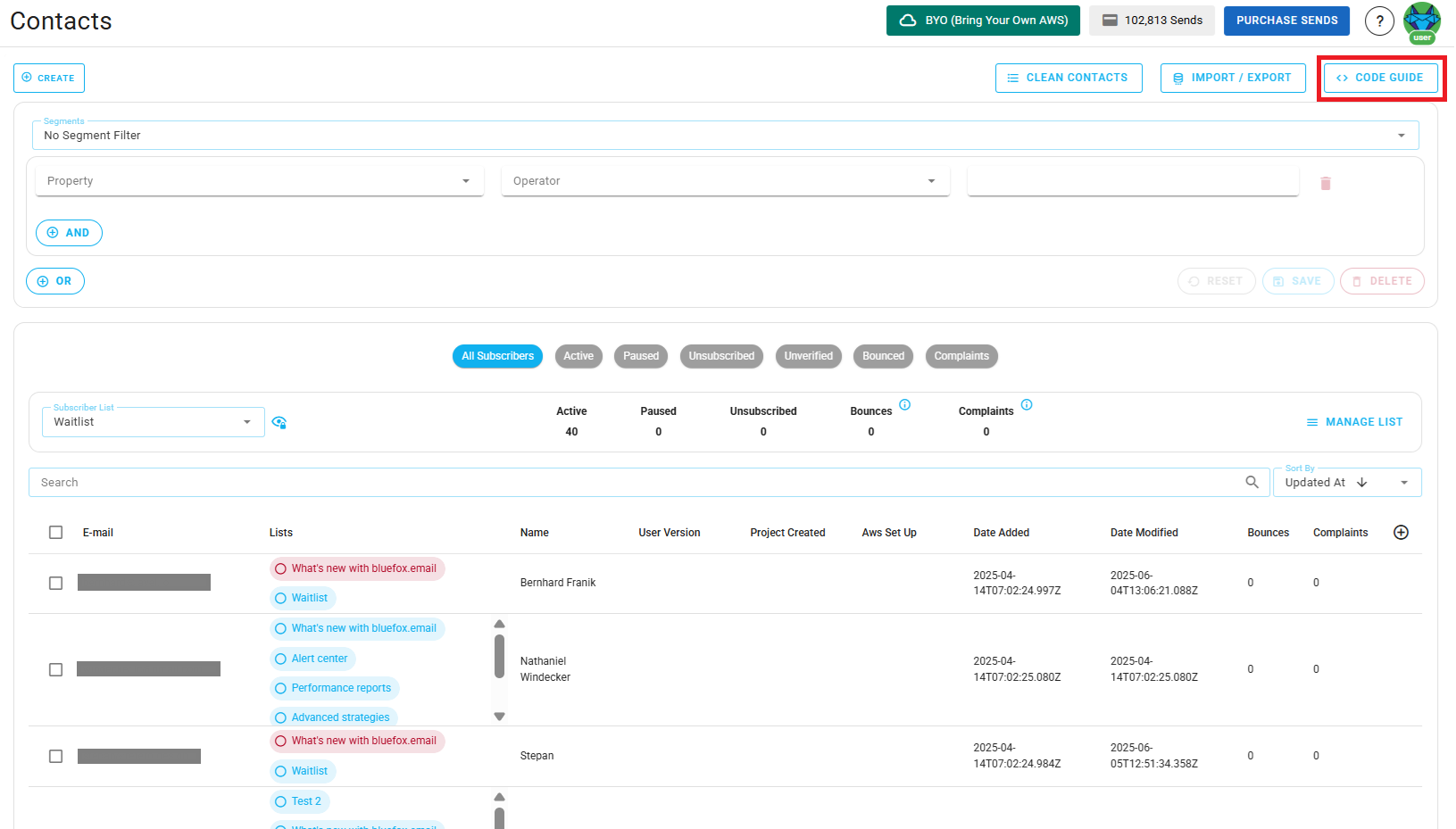Click the PURCHASE SENDS button
This screenshot has height=829, width=1456.
(x=1286, y=21)
